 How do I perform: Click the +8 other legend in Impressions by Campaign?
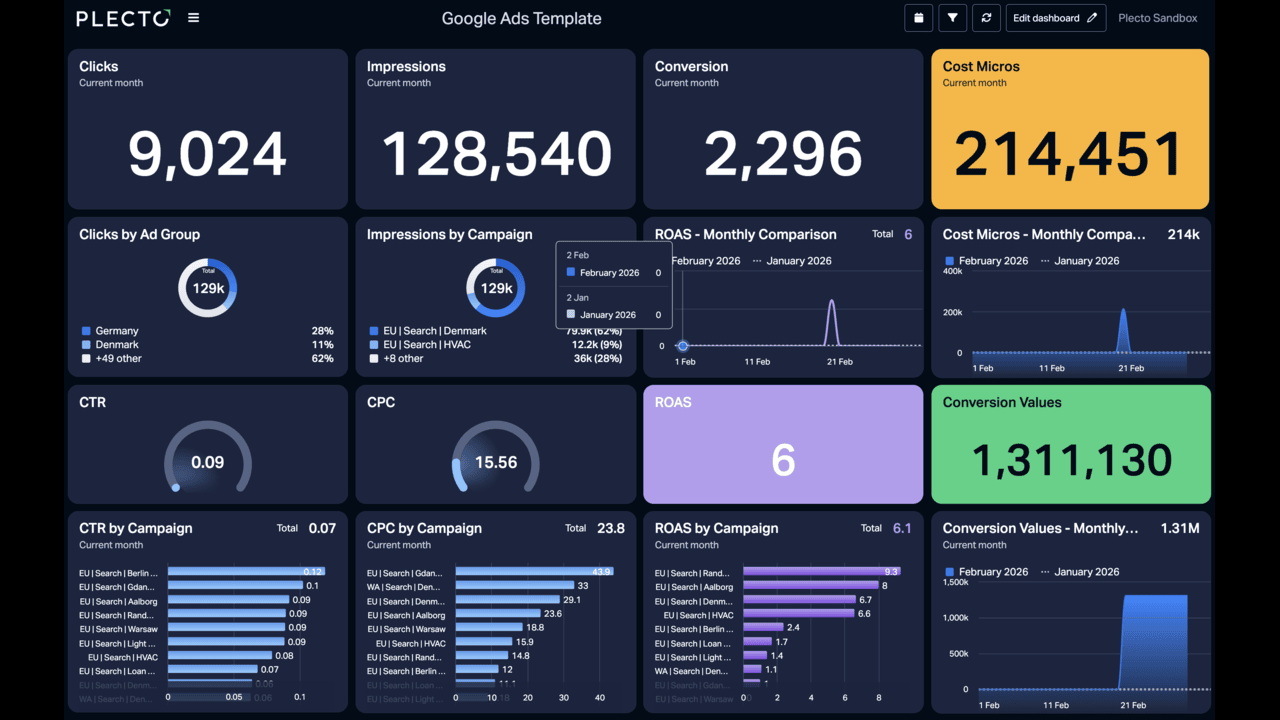[x=400, y=358]
